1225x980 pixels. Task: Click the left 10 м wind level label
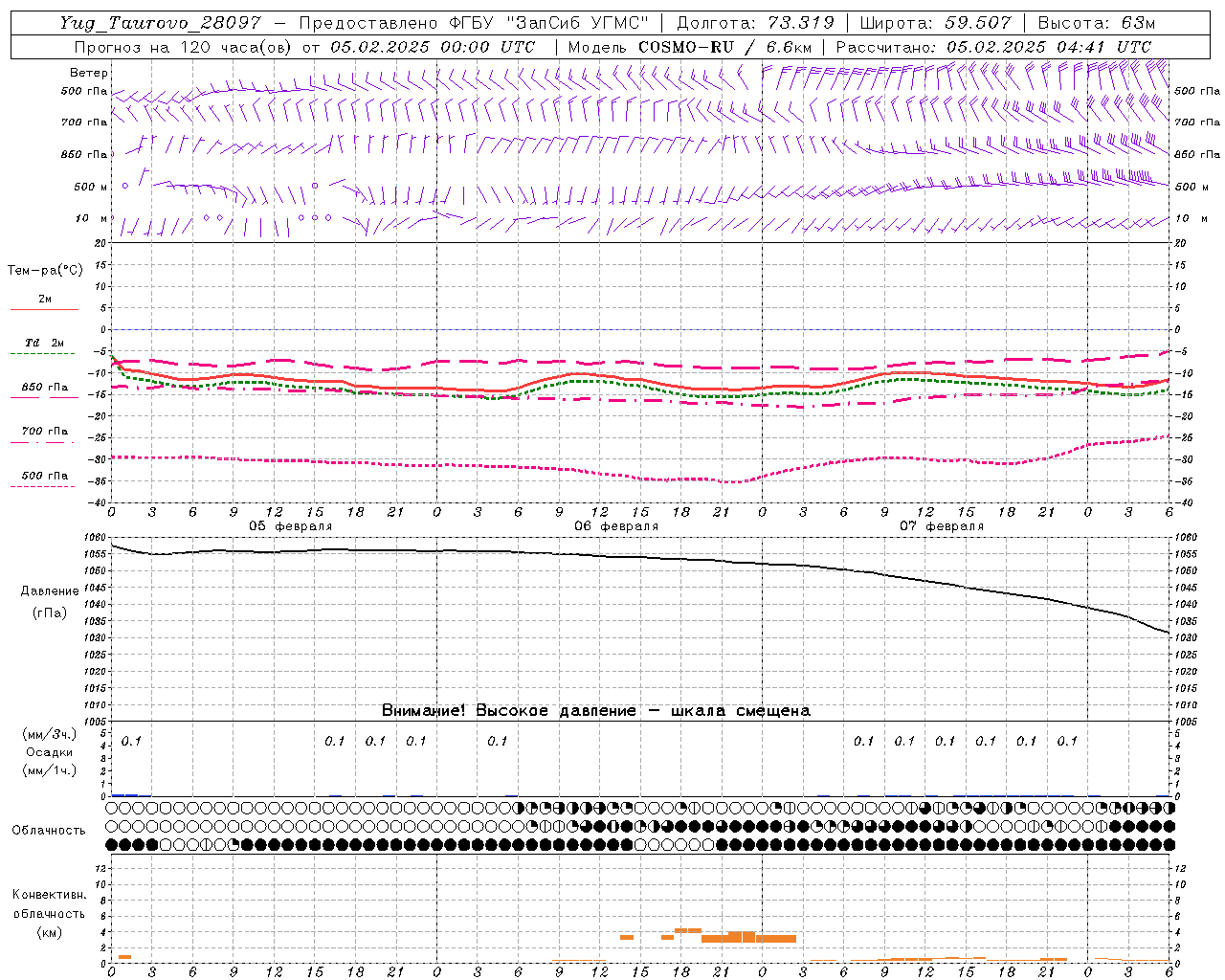tap(92, 218)
